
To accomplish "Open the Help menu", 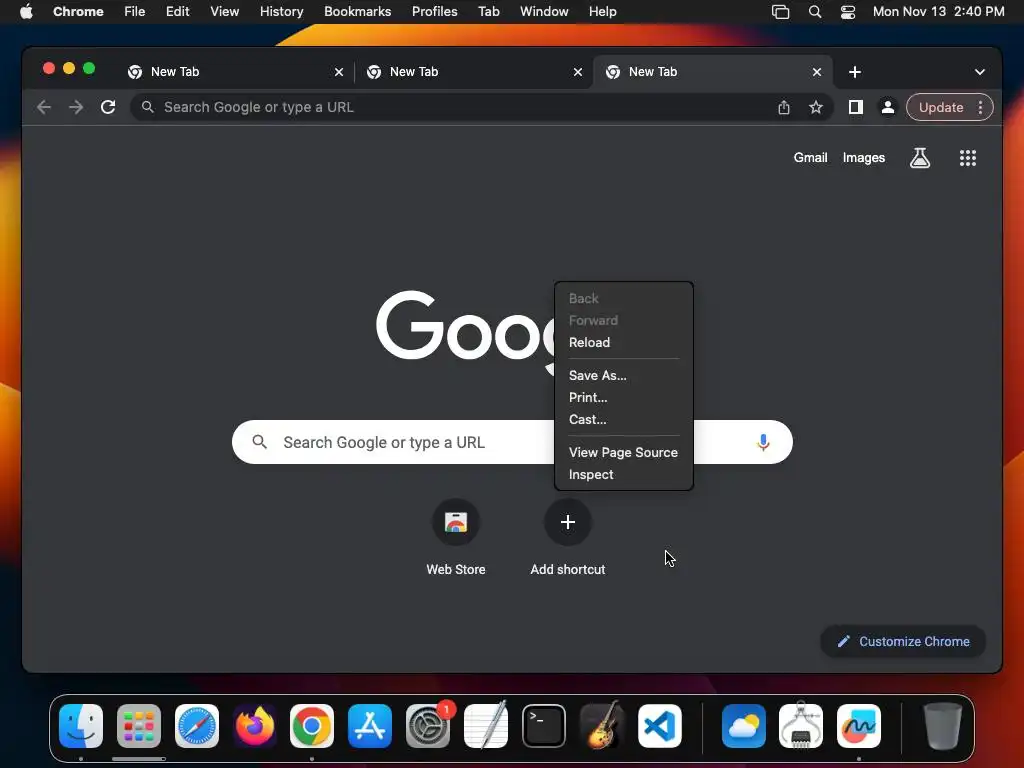I will click(602, 12).
